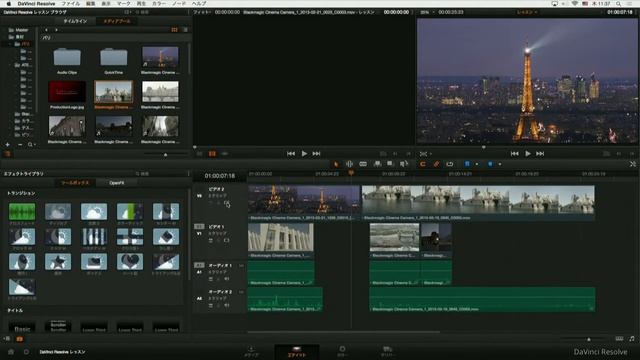Click the blue flag icon
Viewport: 640px width, 360px height.
tap(467, 164)
